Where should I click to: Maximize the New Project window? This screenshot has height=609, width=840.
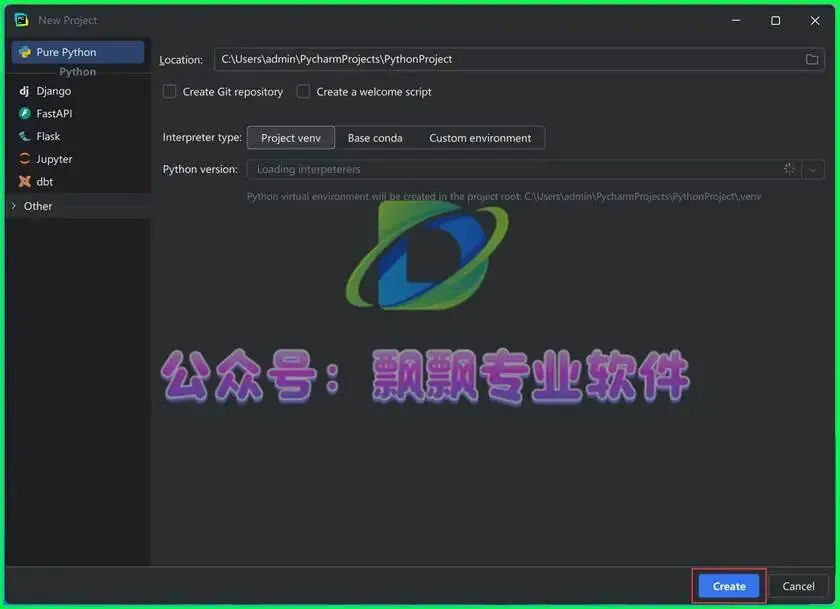tap(775, 20)
